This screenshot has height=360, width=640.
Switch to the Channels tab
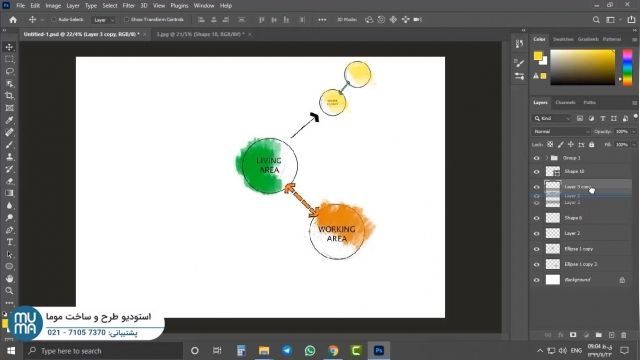coord(565,102)
